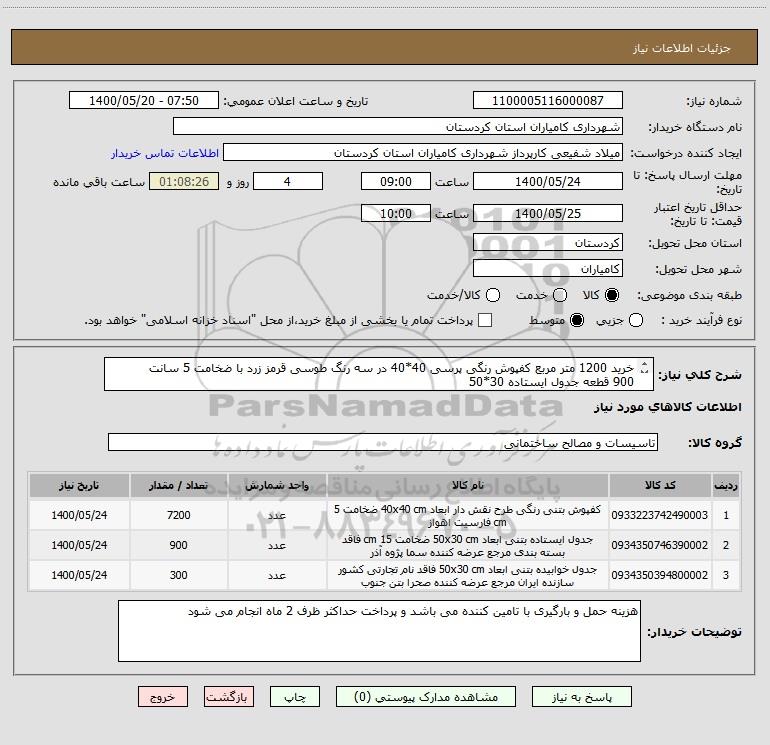This screenshot has height=745, width=770.
Task: Click the توضیحات خریدار notes text area
Action: [x=379, y=631]
